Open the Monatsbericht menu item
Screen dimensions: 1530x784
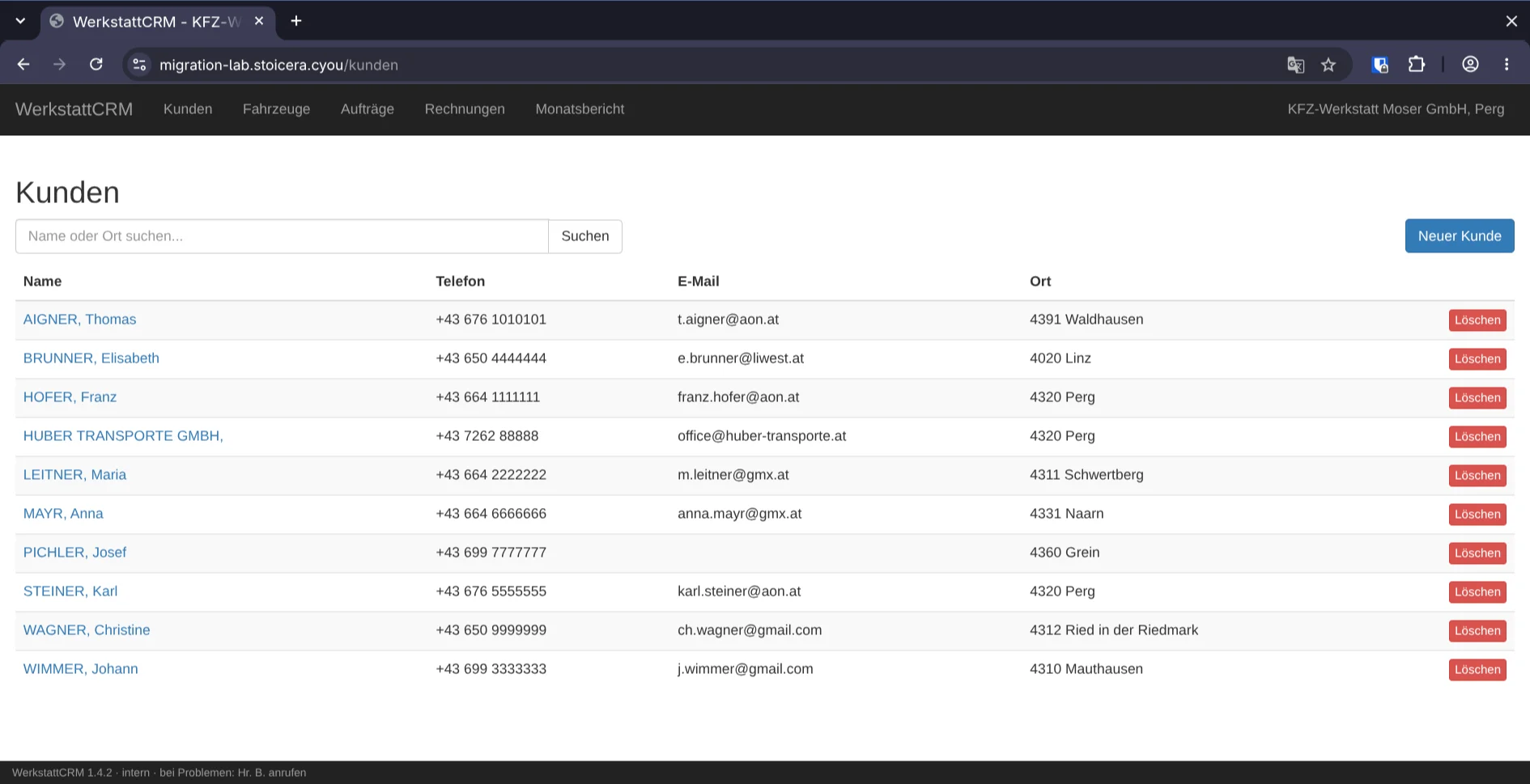[580, 109]
